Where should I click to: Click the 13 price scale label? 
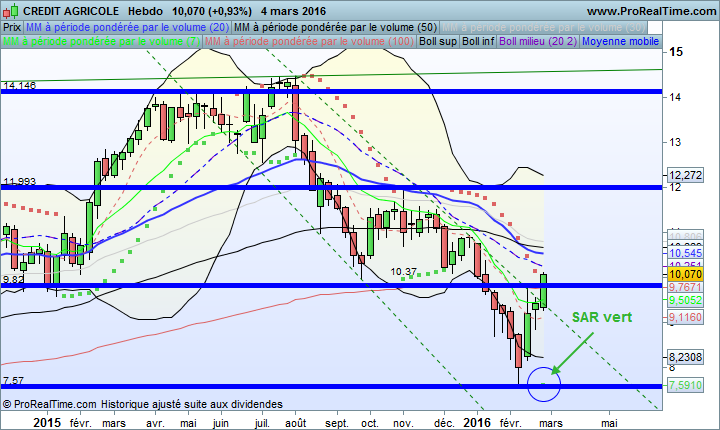point(675,142)
